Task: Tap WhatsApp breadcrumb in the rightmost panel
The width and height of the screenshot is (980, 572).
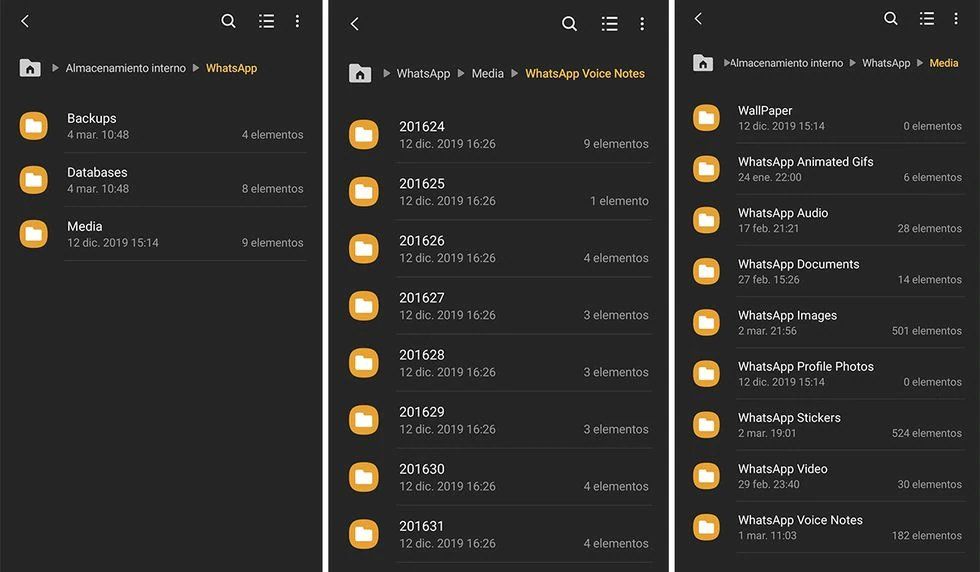Action: coord(886,63)
